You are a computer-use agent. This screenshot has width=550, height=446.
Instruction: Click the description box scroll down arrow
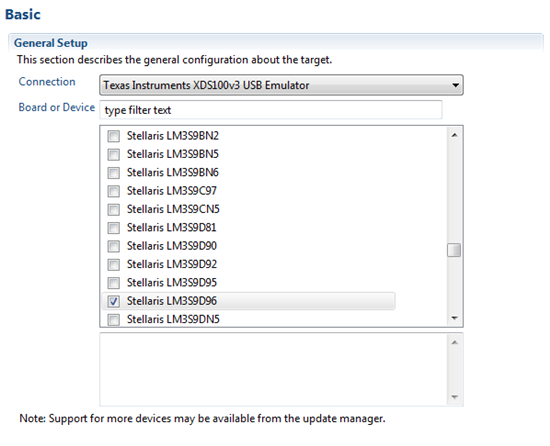(455, 397)
